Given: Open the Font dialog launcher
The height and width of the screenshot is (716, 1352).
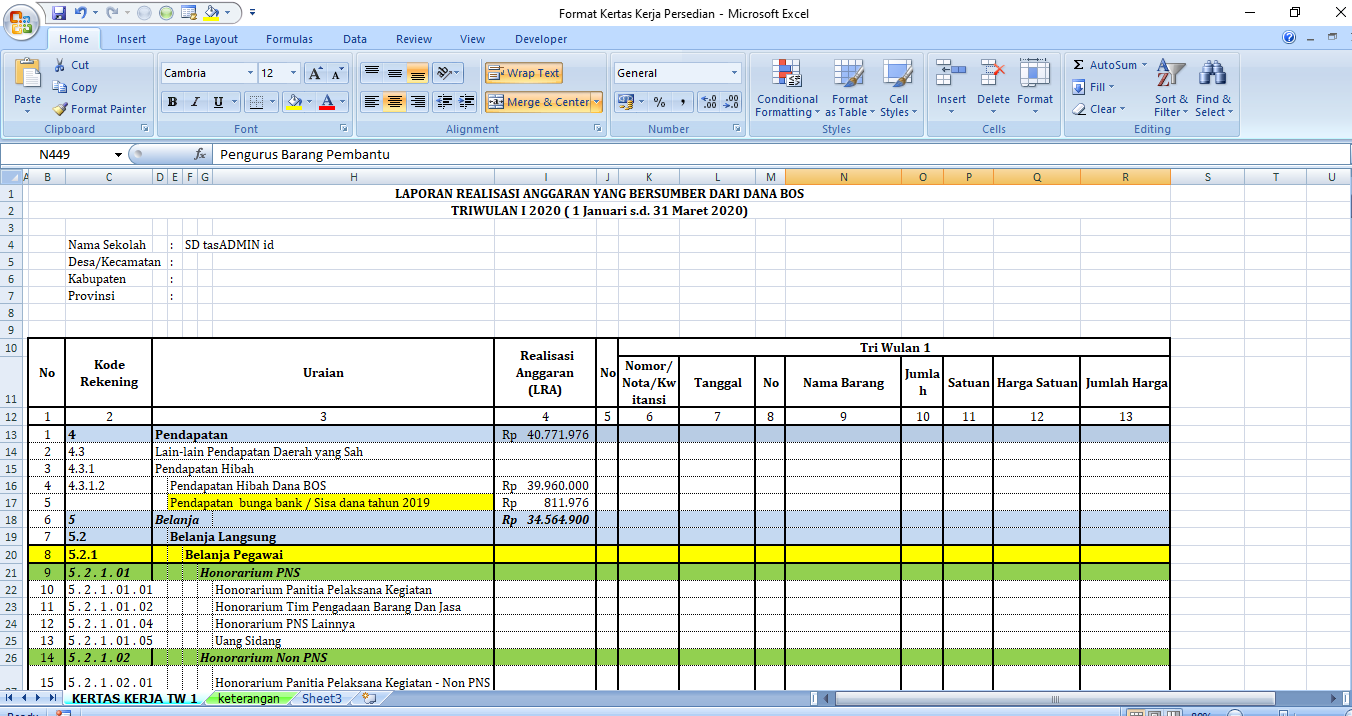Looking at the screenshot, I should 344,129.
